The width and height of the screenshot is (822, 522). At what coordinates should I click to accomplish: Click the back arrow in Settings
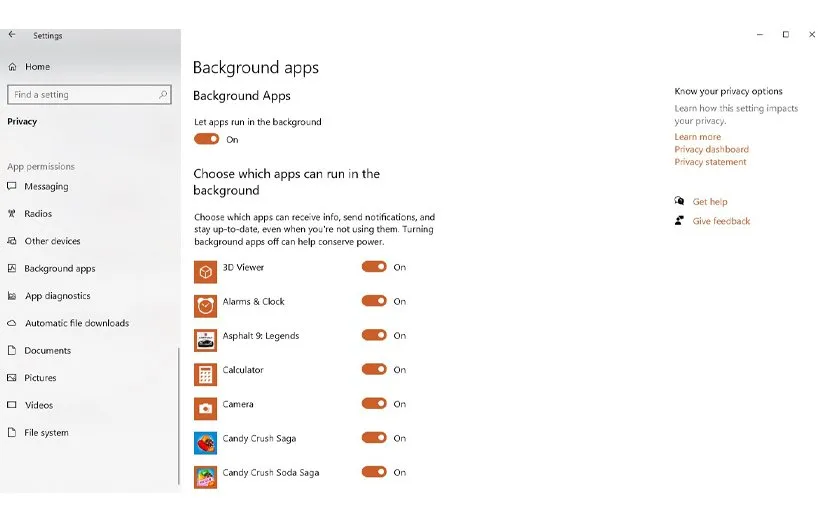12,34
